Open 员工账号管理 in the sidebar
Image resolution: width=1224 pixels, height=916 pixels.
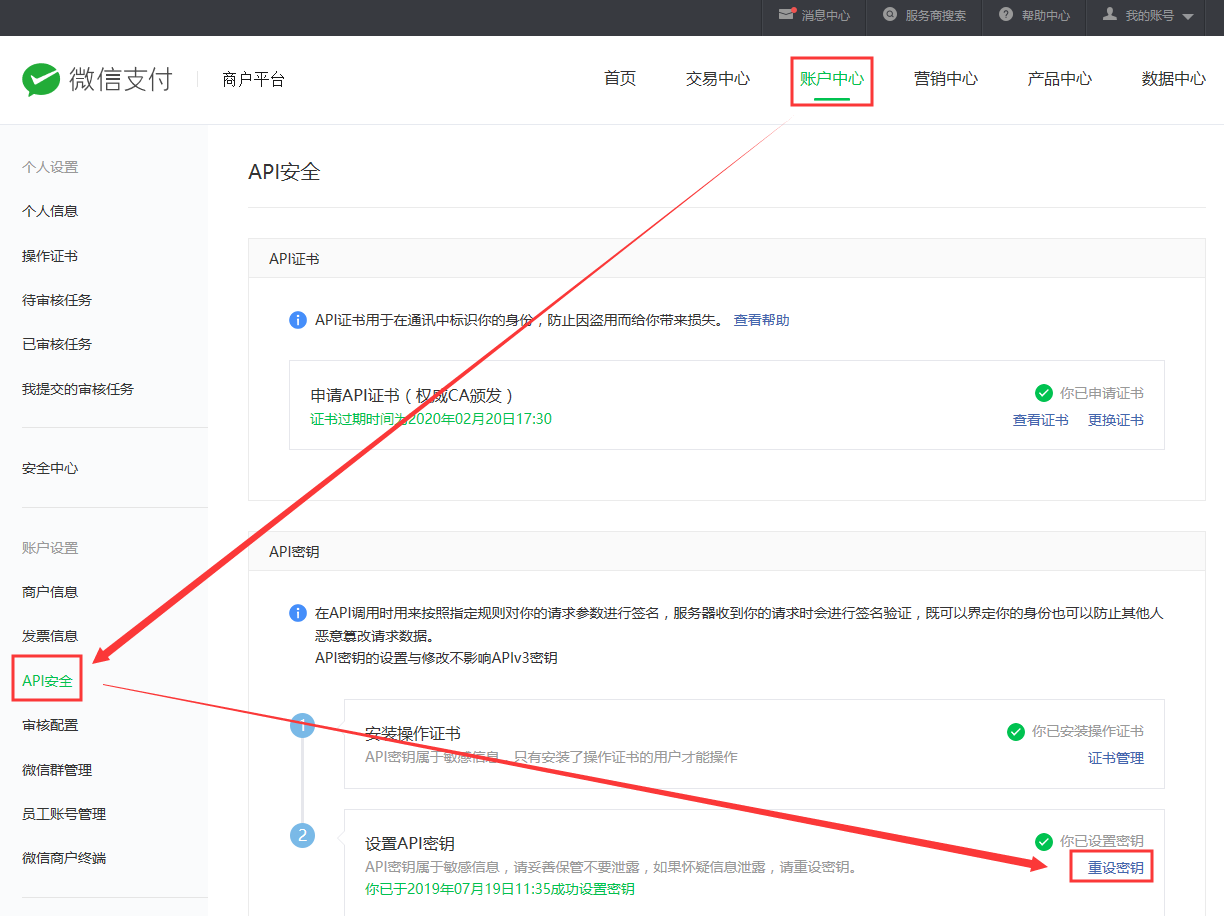point(64,814)
